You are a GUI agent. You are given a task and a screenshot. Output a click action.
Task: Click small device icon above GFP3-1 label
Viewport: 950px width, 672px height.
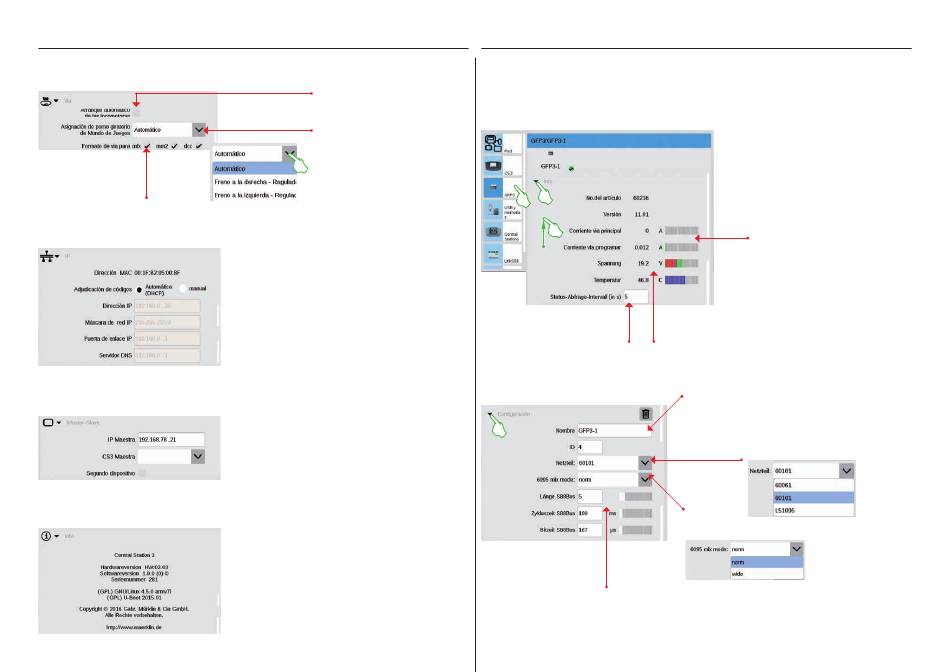550,153
